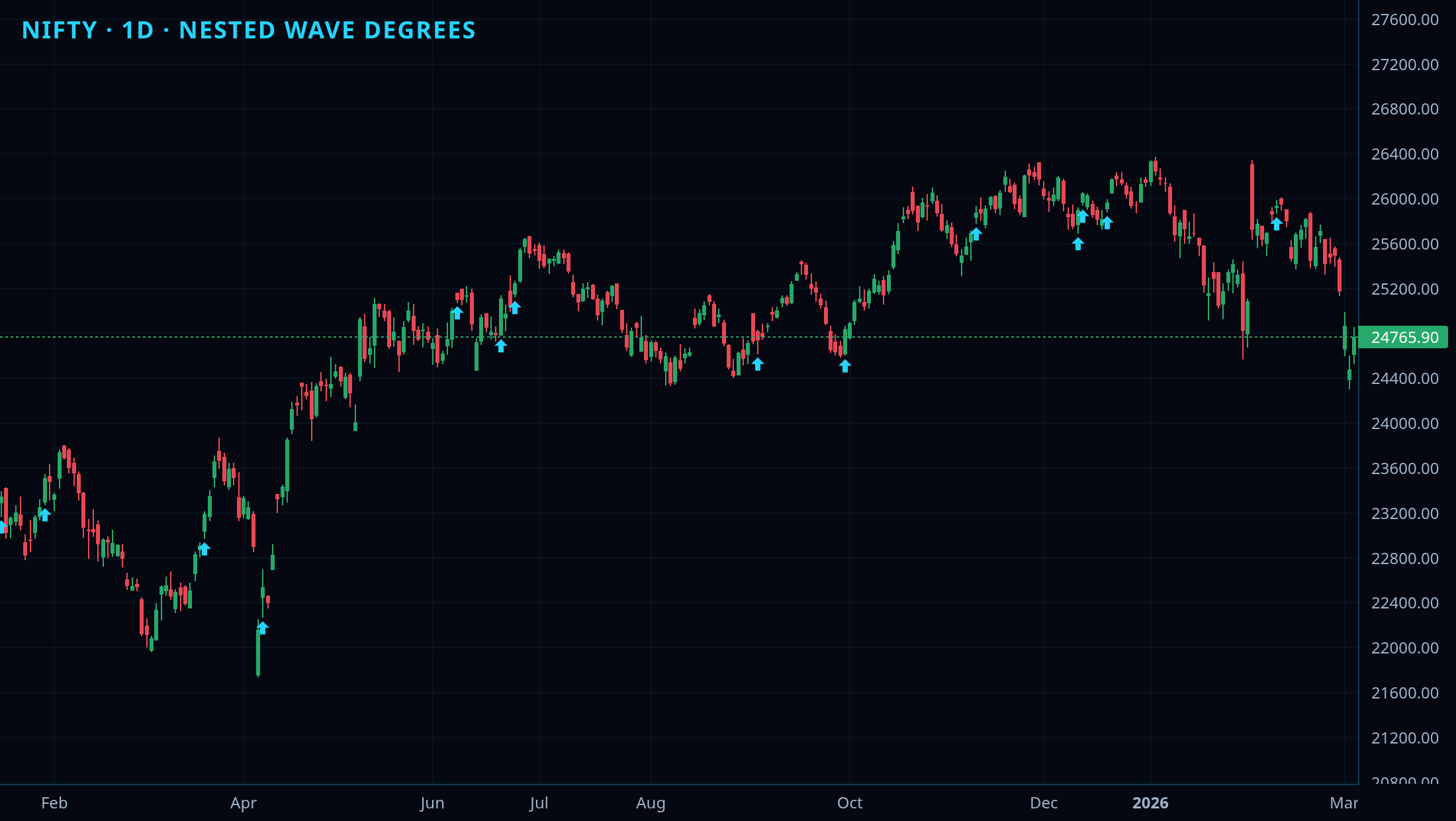Select the 24000.00 price level label
This screenshot has width=1456, height=821.
(x=1404, y=424)
